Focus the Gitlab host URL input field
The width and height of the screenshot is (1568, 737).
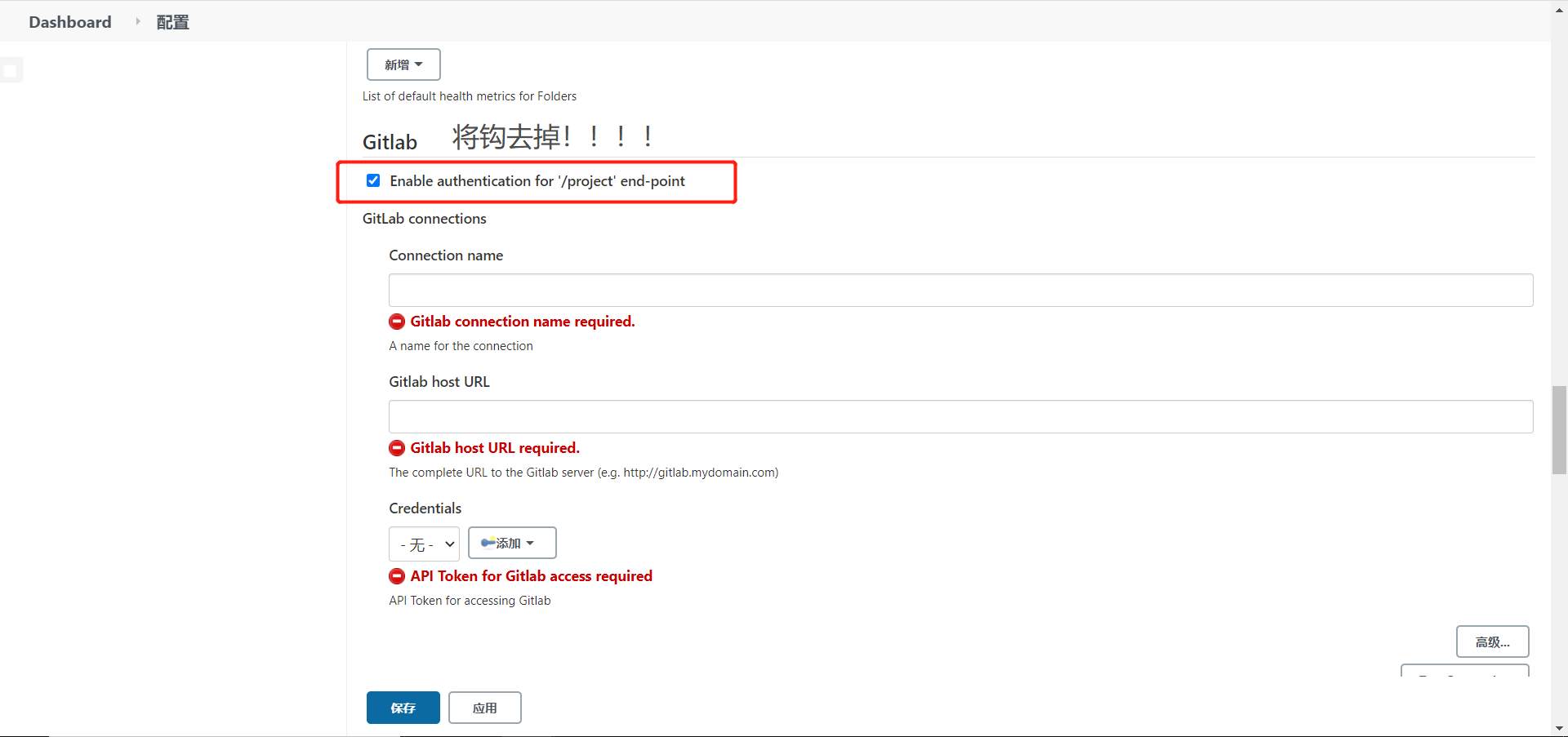pos(960,416)
